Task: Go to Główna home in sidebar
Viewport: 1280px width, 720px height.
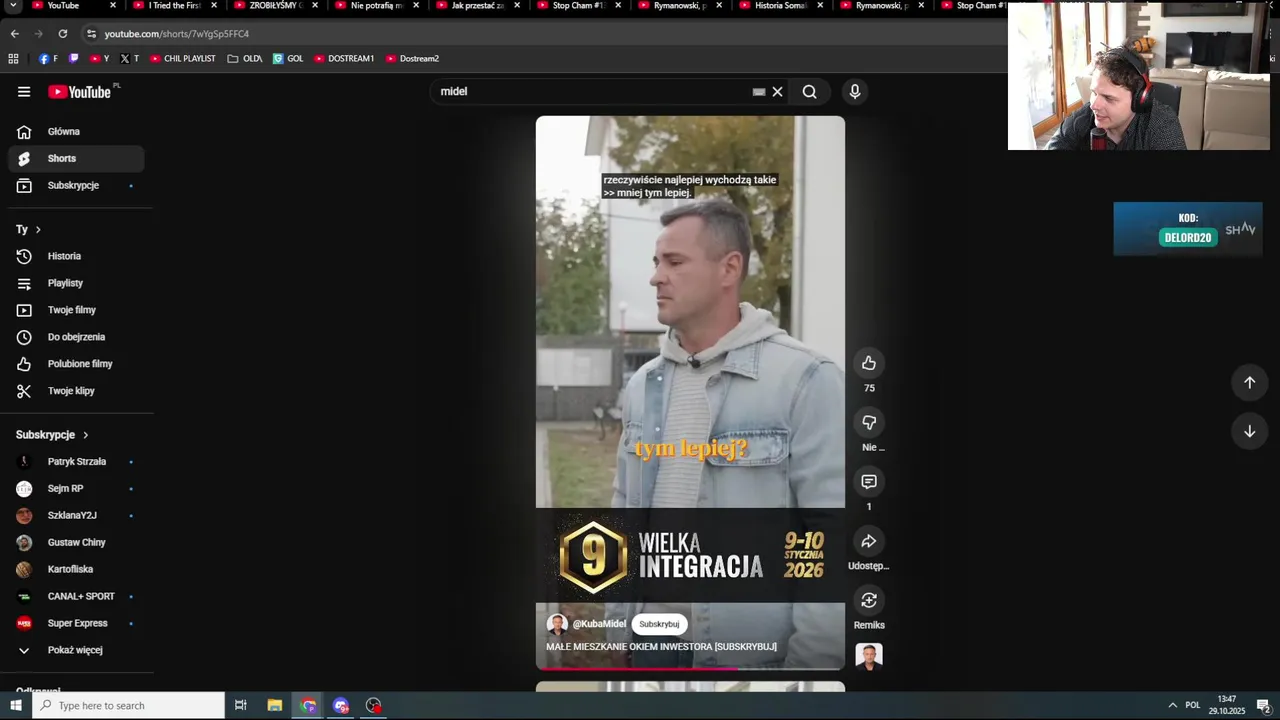Action: [76, 132]
